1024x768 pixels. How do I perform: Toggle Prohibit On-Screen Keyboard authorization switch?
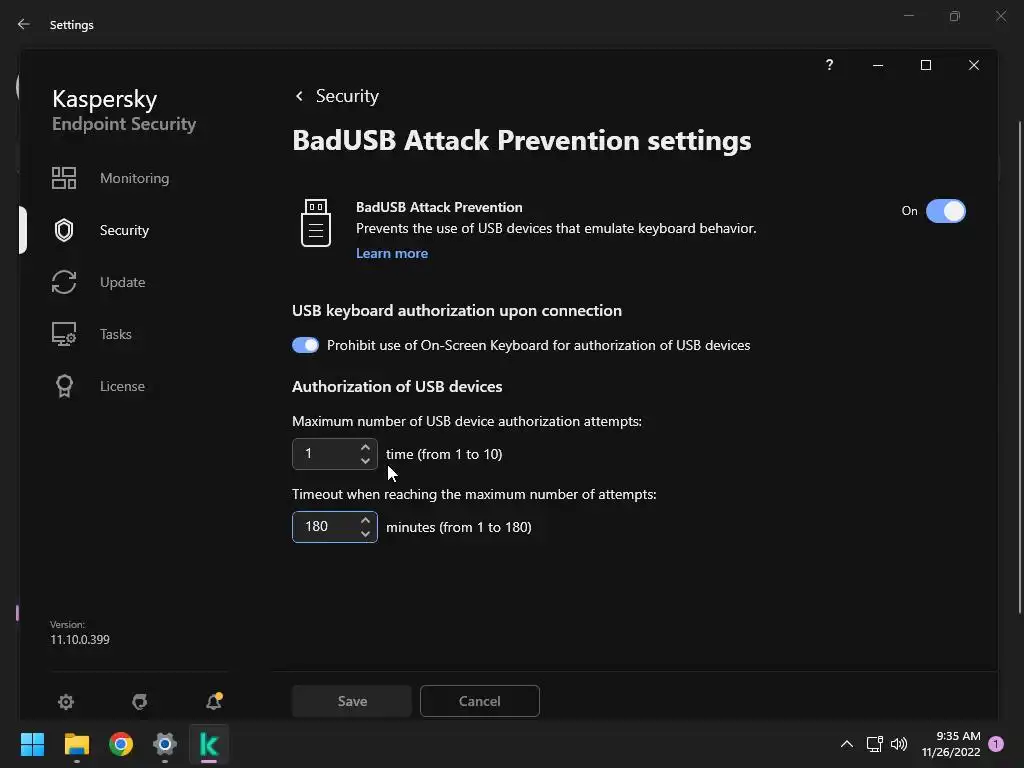305,345
